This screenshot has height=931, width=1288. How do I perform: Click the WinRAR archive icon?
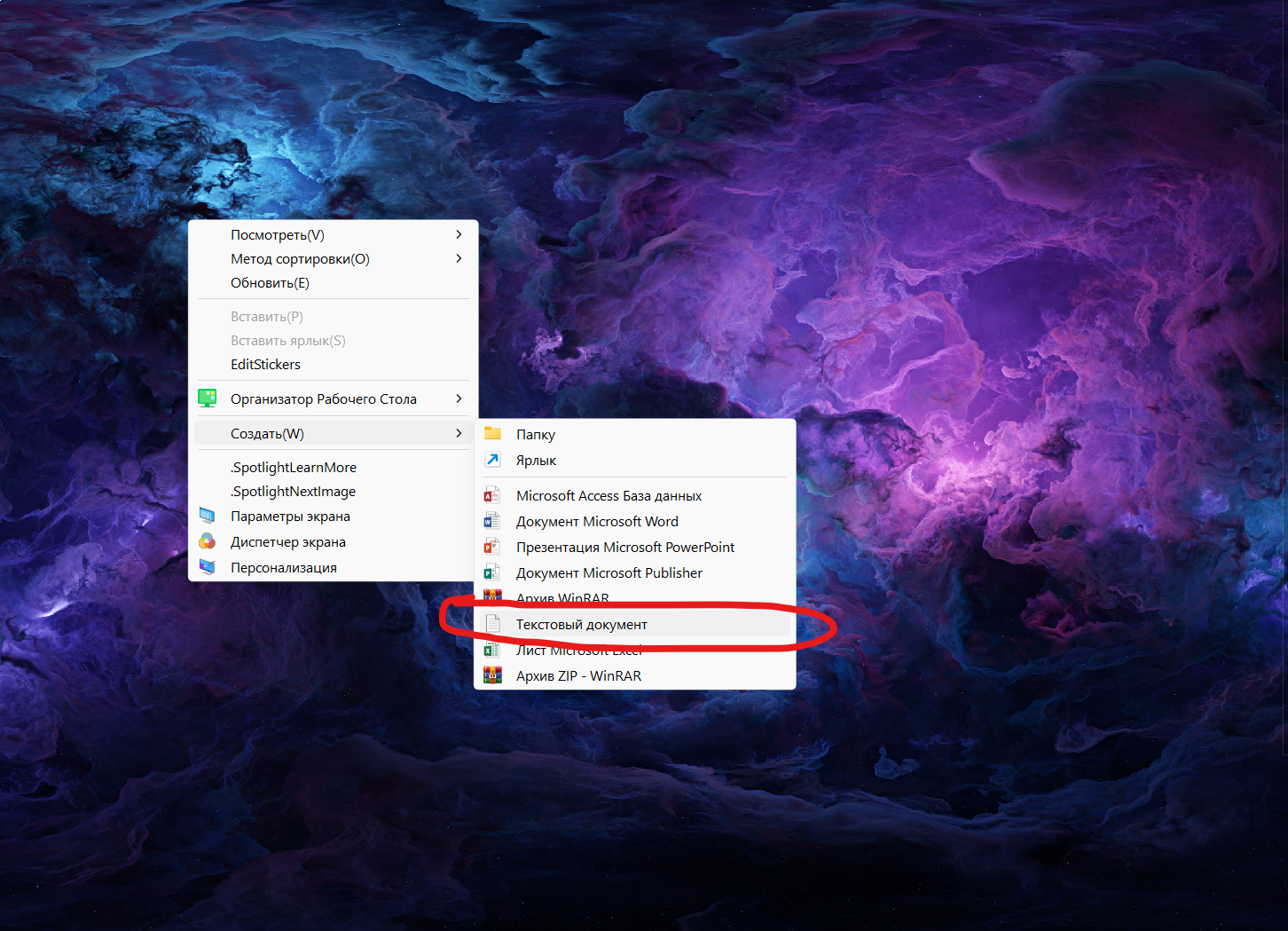tap(492, 597)
